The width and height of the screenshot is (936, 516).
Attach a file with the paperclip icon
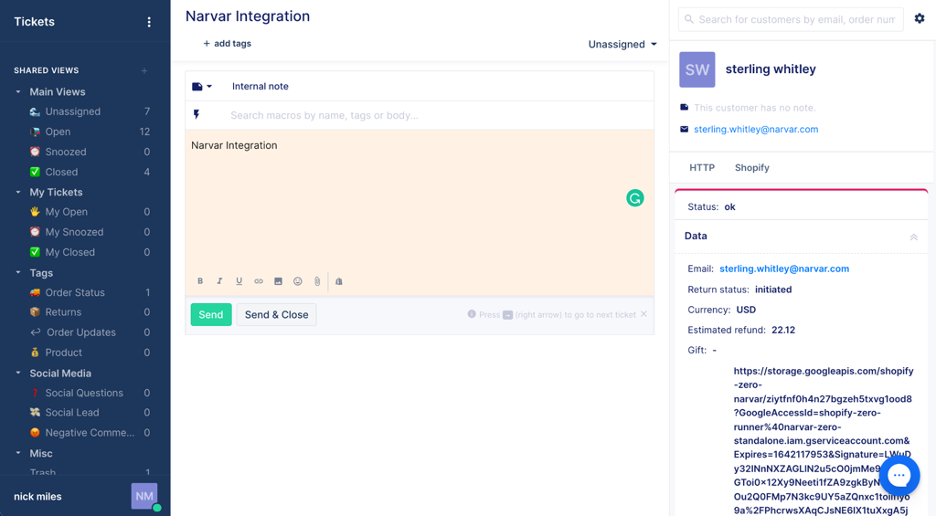pos(318,281)
